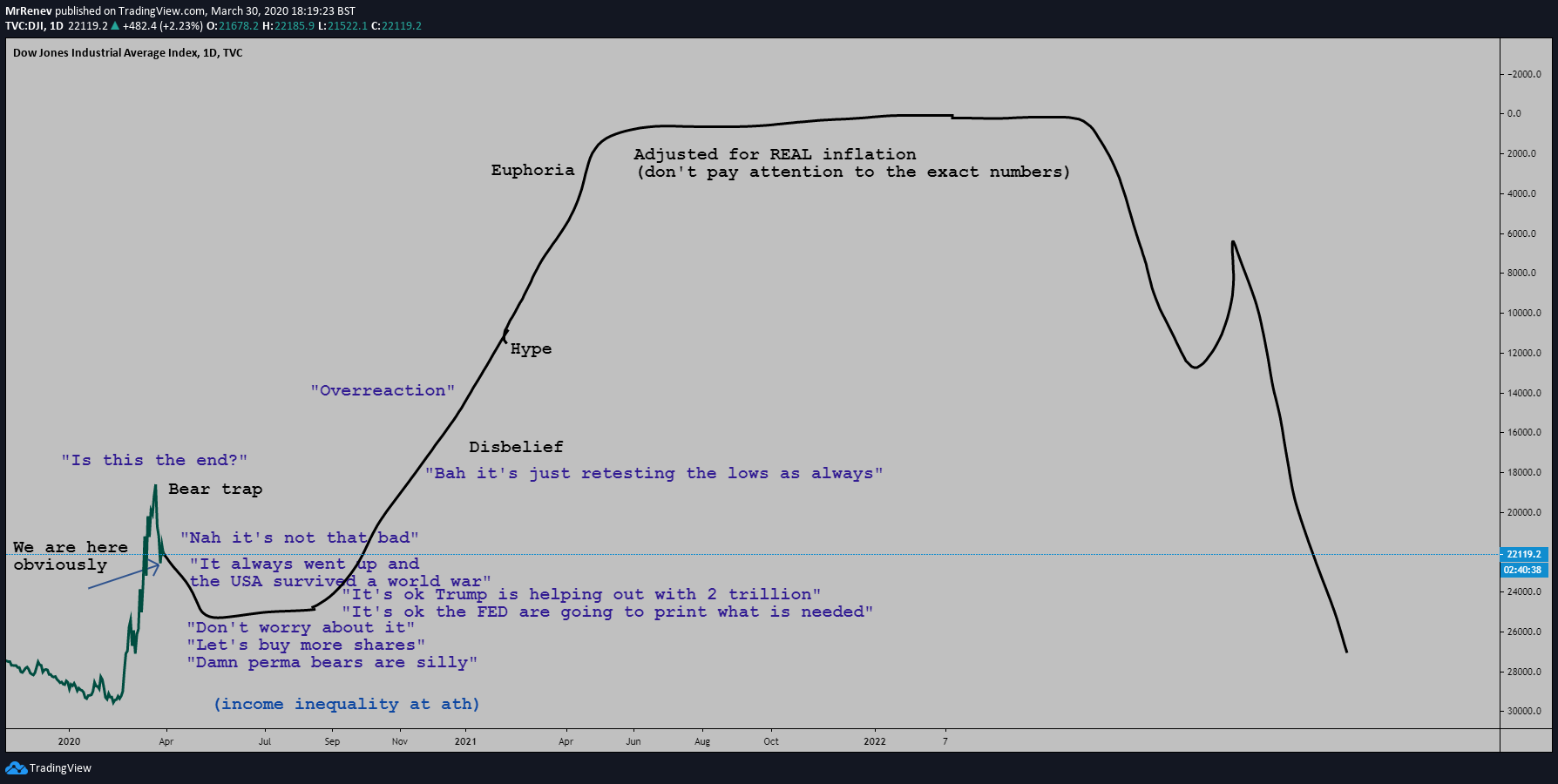Screen dimensions: 1558x784
Task: Click the countdown timer label 02:40:38
Action: [x=1524, y=570]
